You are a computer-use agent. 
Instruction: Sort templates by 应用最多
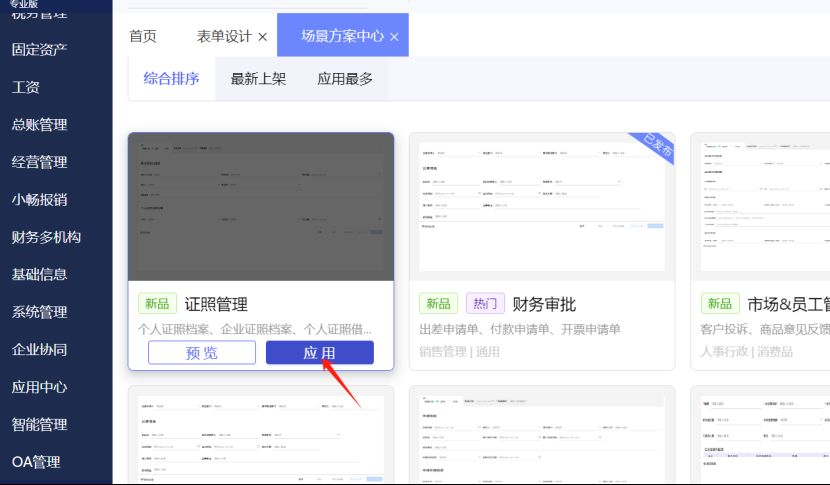(x=345, y=79)
